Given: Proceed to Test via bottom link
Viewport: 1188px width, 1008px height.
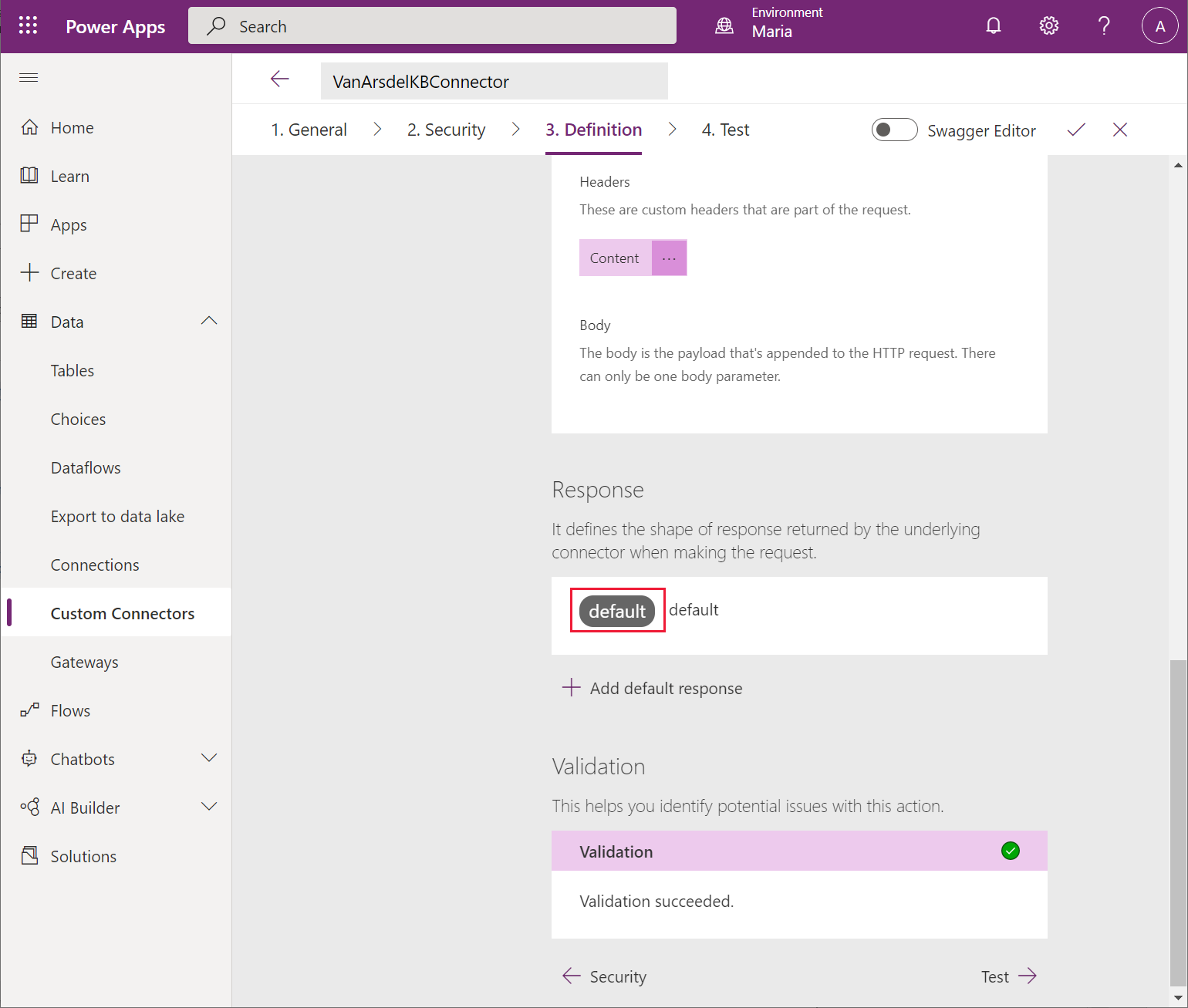Looking at the screenshot, I should click(1009, 976).
